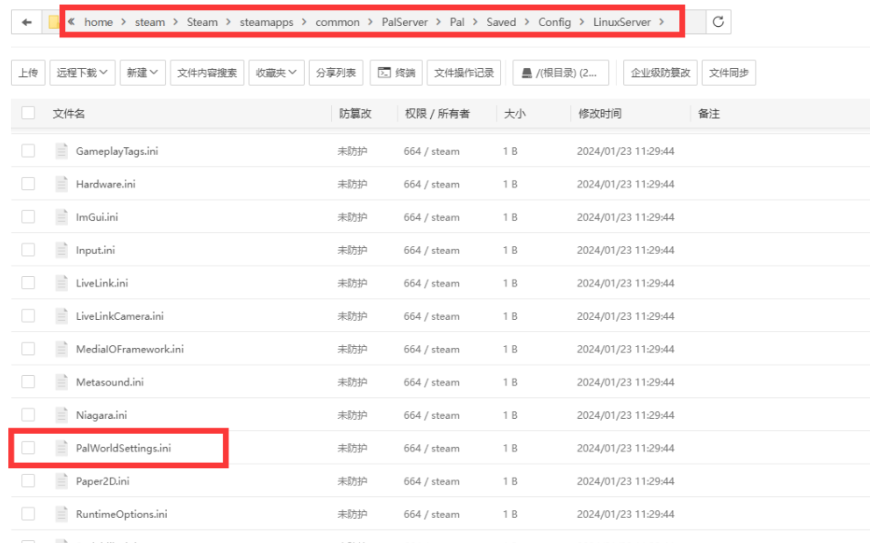Open the 终端 terminal button

click(395, 73)
